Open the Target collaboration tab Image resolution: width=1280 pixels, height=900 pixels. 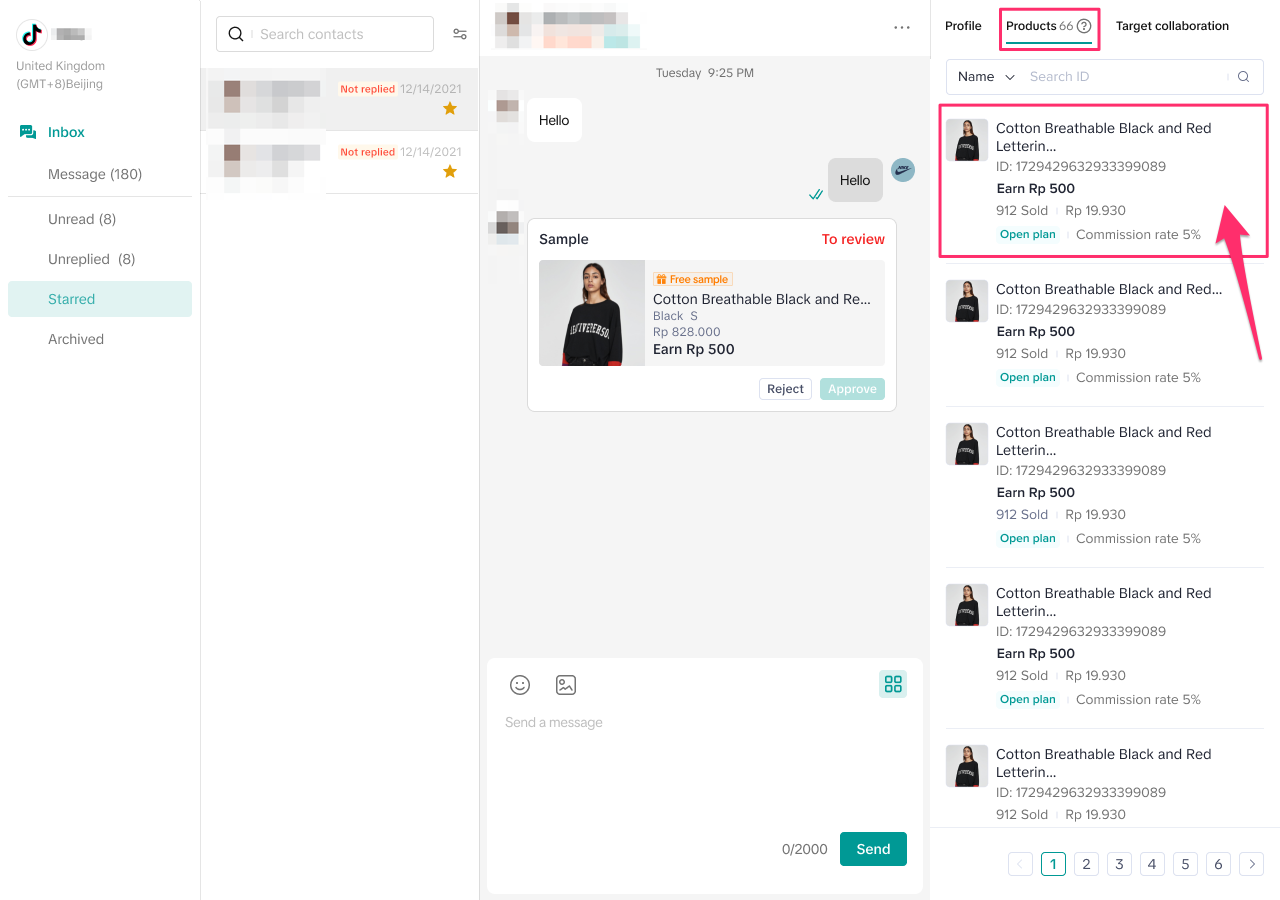tap(1172, 26)
